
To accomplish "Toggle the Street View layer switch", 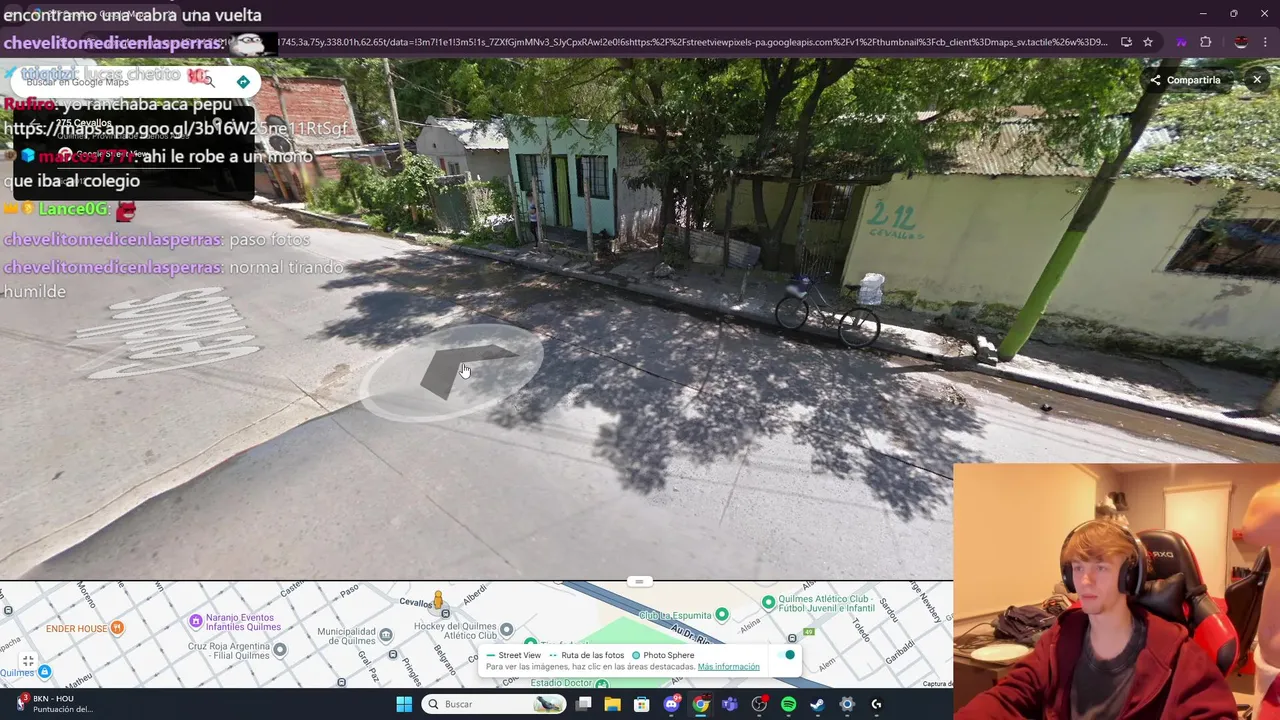I will (x=787, y=655).
